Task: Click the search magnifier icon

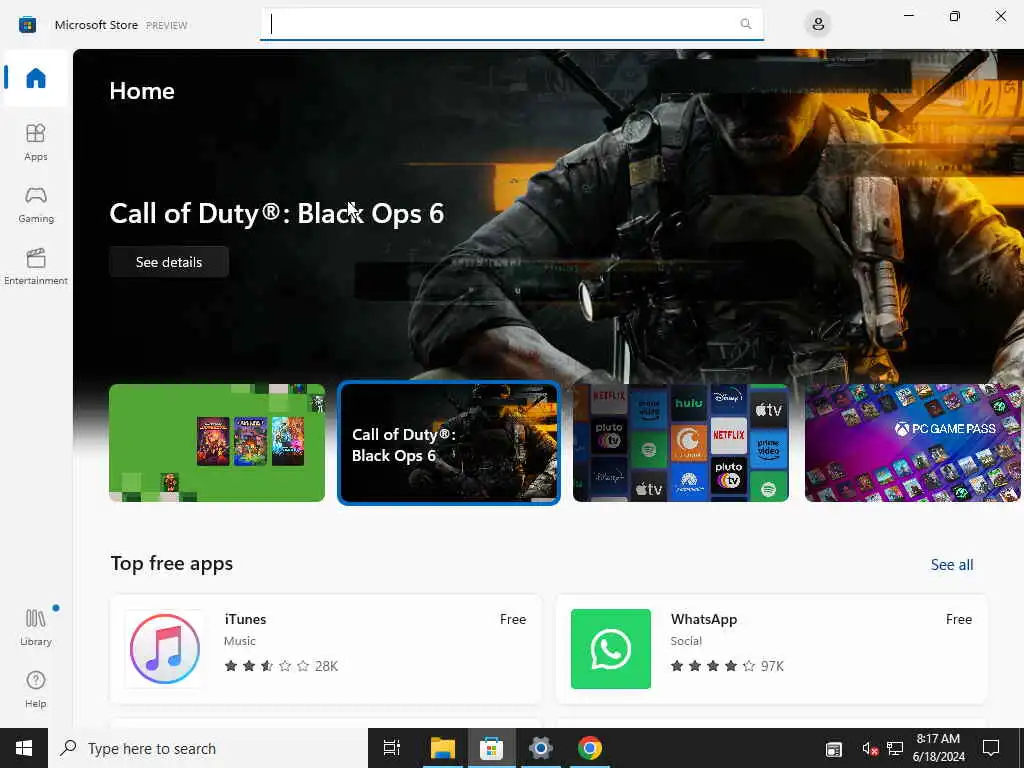Action: point(745,24)
